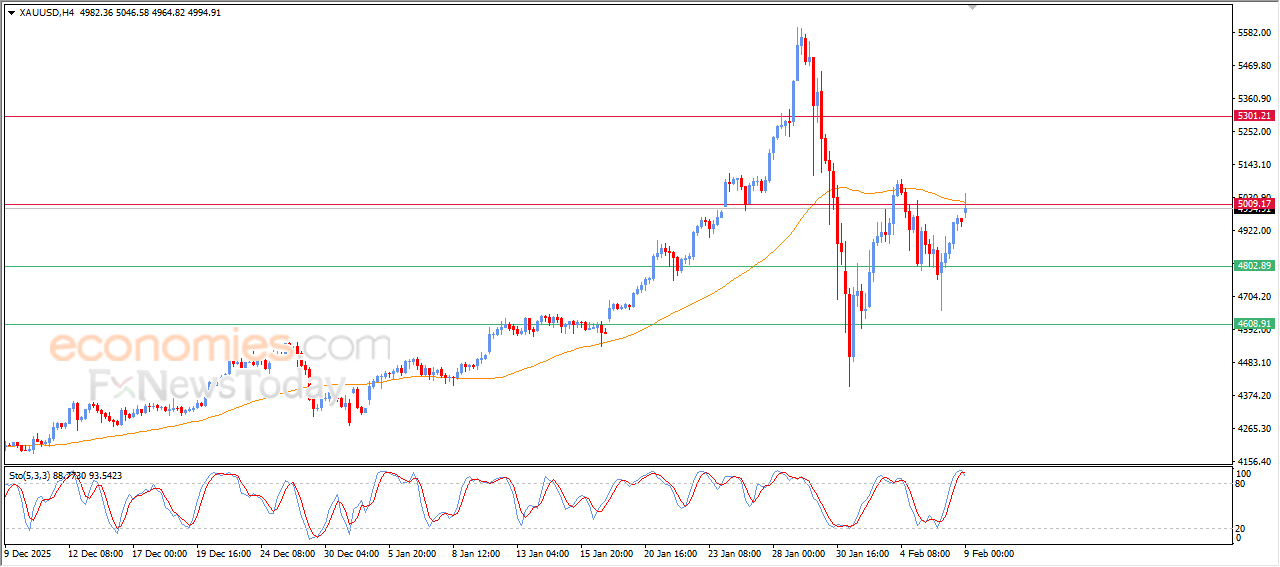This screenshot has width=1280, height=567.
Task: Select the red 5301.21 price label
Action: (1254, 116)
